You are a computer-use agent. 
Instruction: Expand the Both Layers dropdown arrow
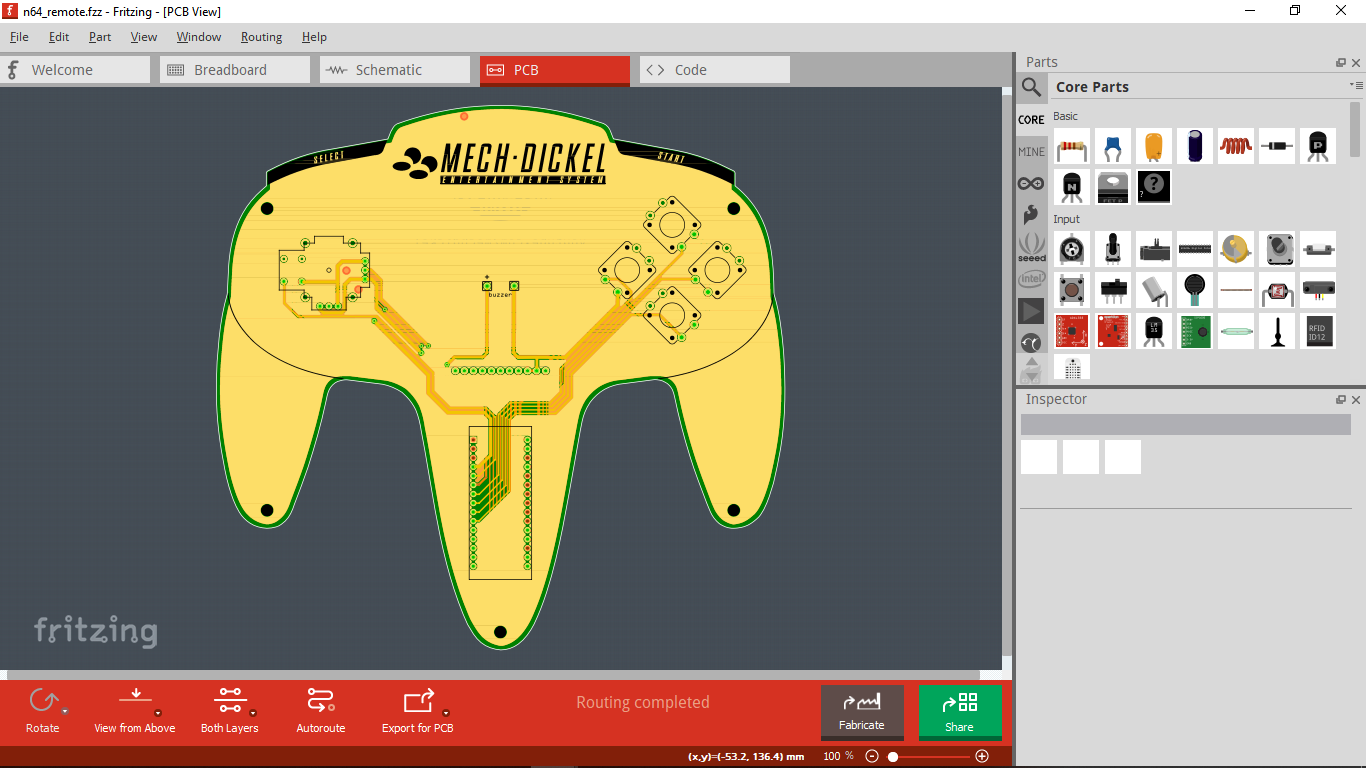coord(253,713)
